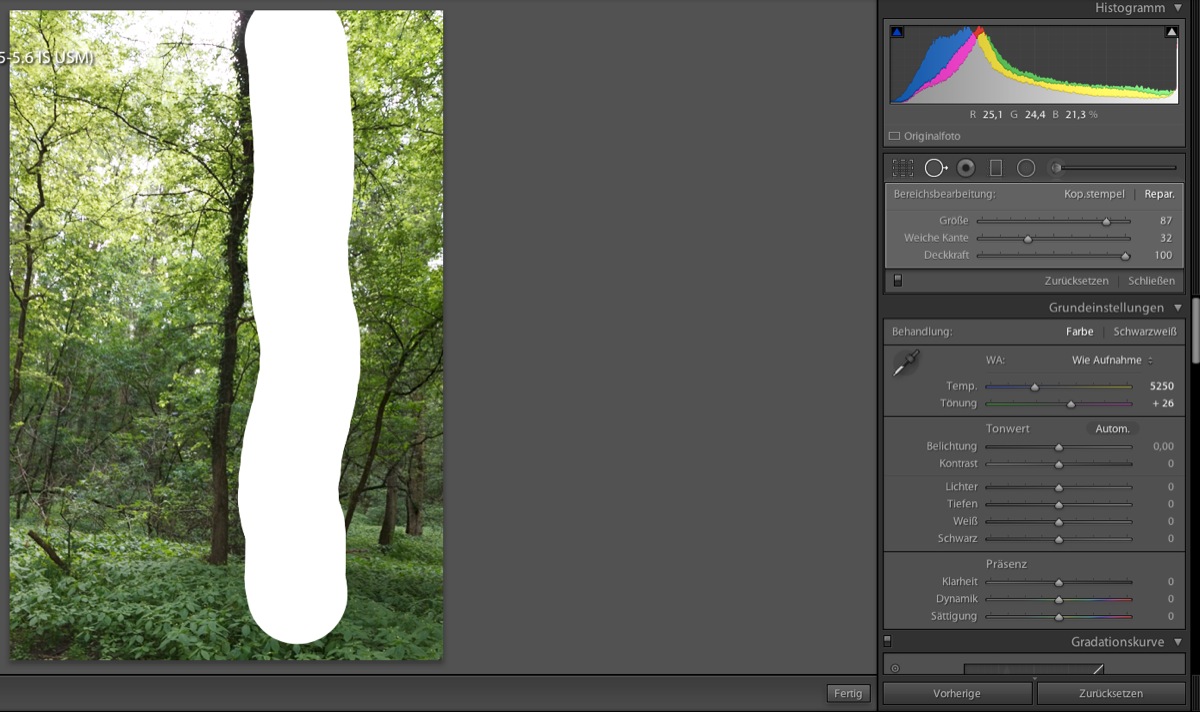
Task: Toggle the spot removal panel switch
Action: pos(897,281)
